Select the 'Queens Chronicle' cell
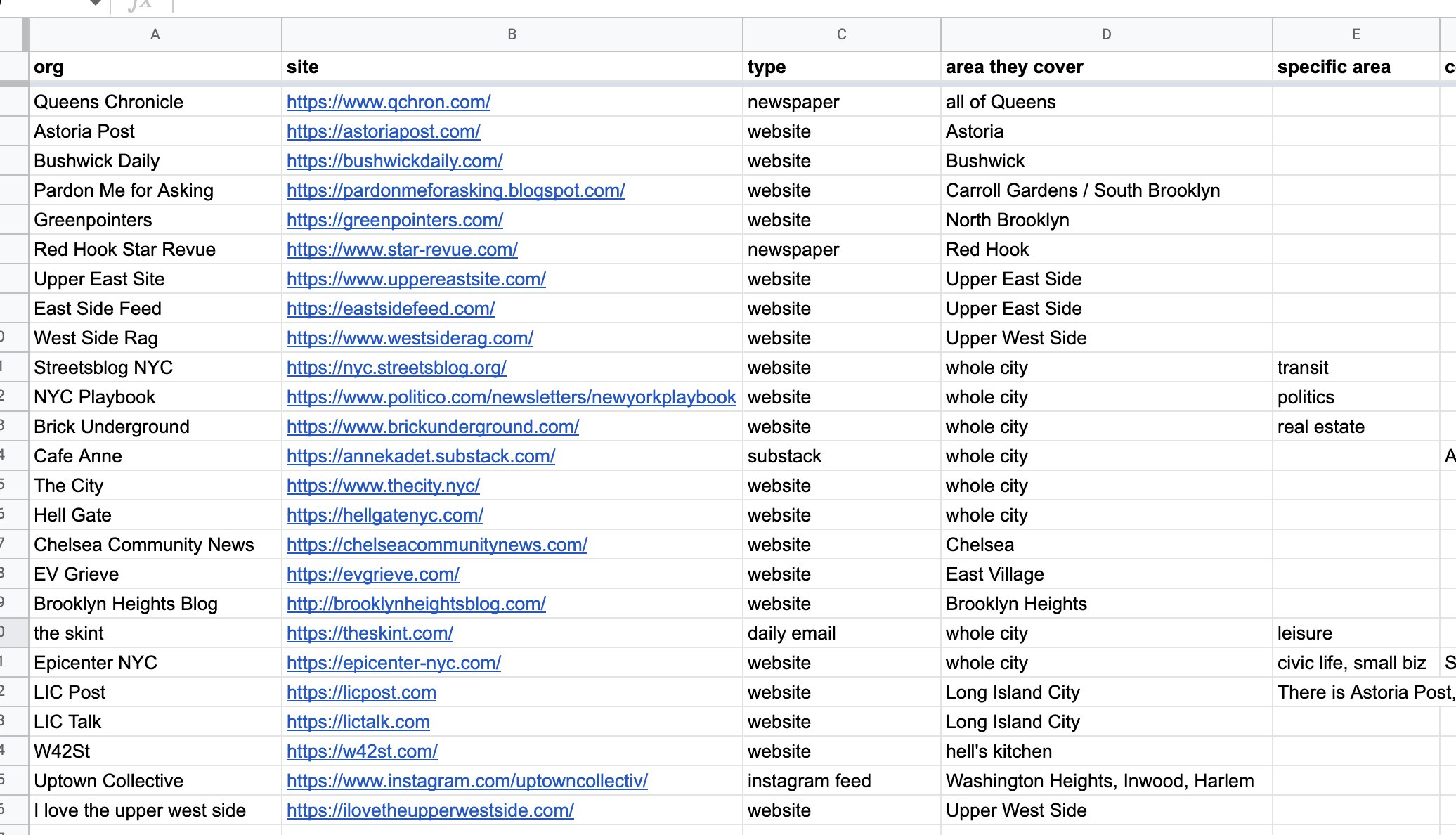 pyautogui.click(x=155, y=102)
